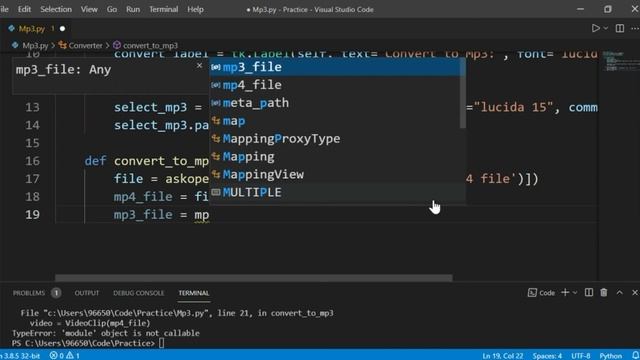Open the Run menu

pos(133,9)
